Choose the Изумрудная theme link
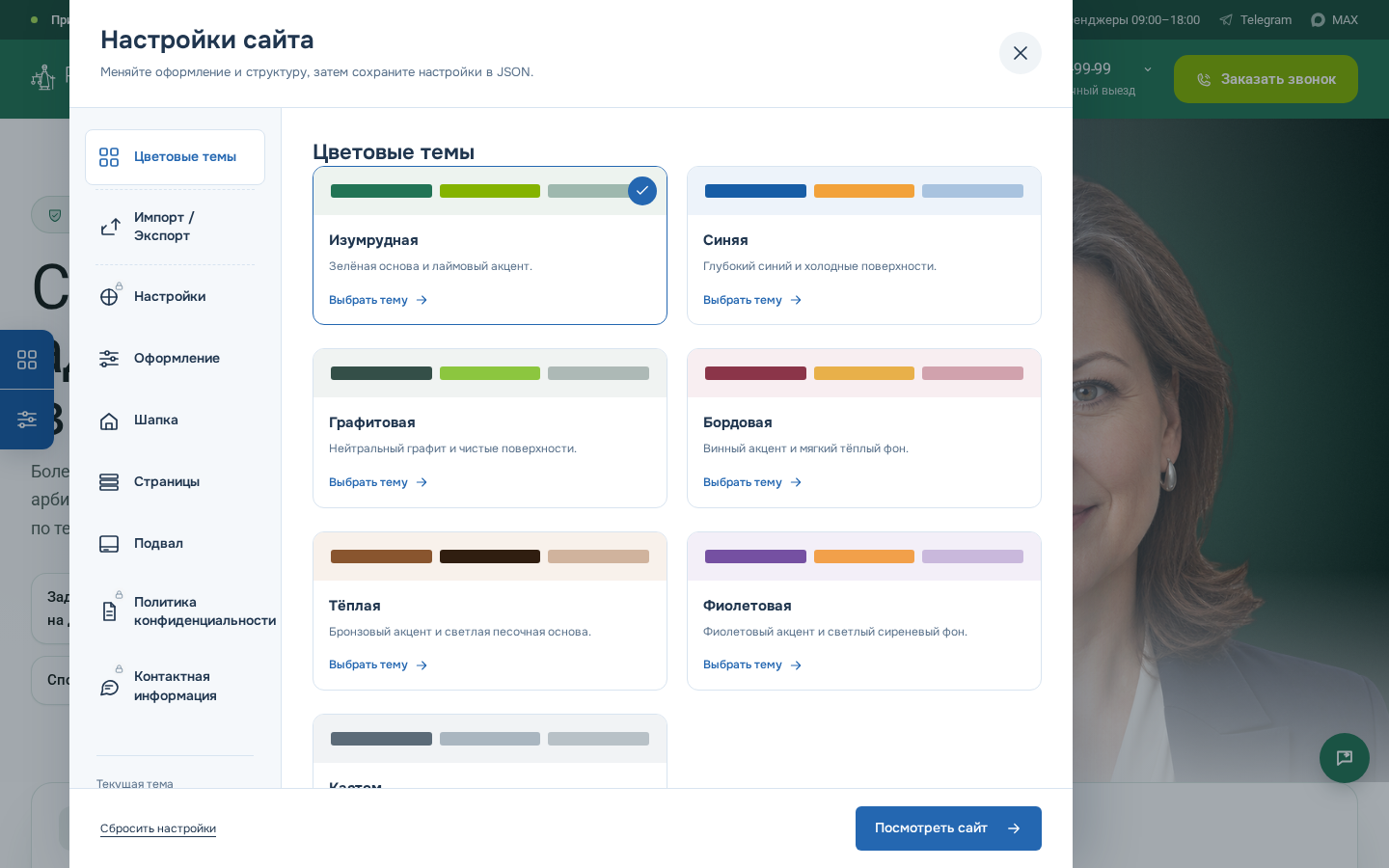The height and width of the screenshot is (868, 1389). coord(378,300)
